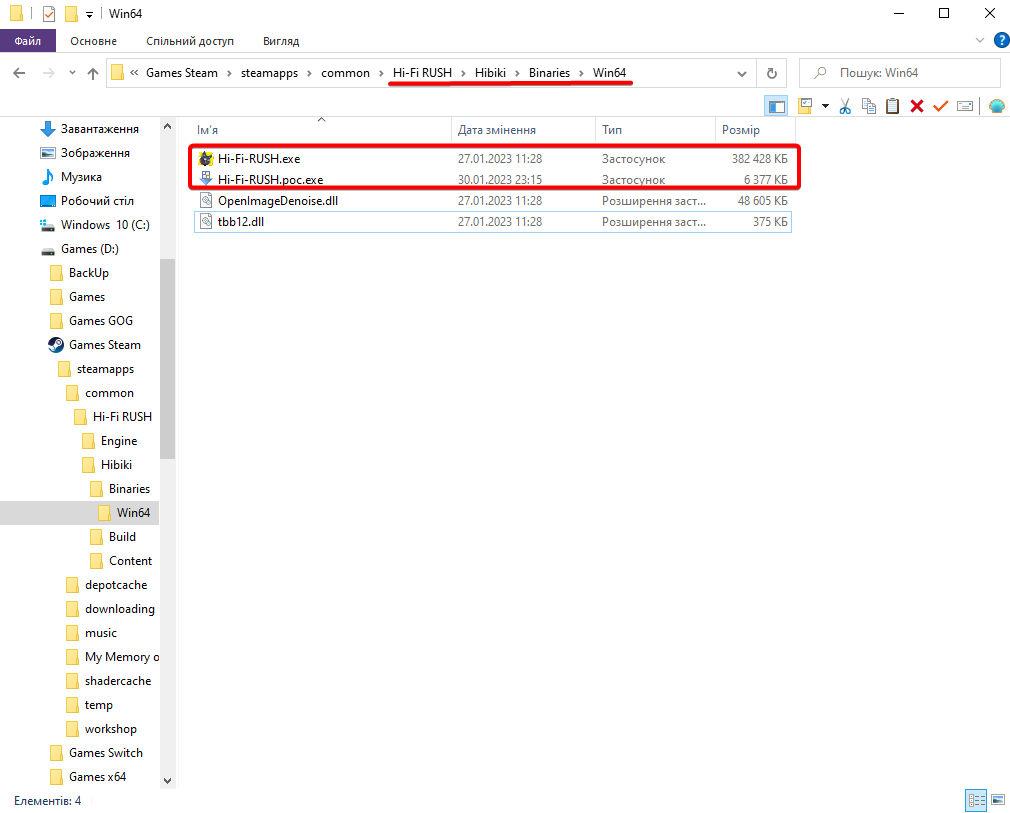The image size is (1010, 813).
Task: Click the rename icon in the toolbar
Action: point(965,106)
